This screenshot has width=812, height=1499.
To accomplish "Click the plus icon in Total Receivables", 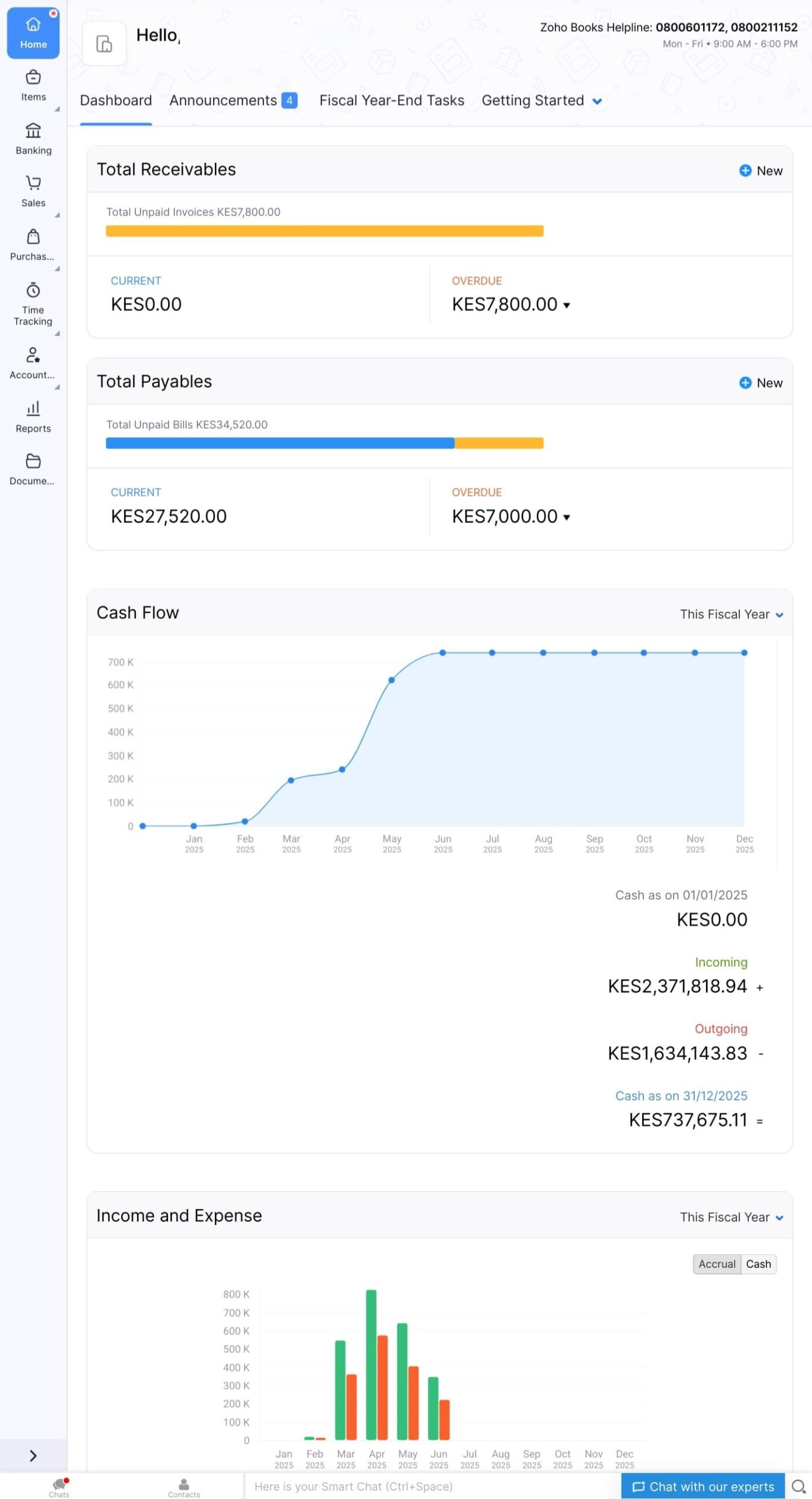I will tap(745, 170).
